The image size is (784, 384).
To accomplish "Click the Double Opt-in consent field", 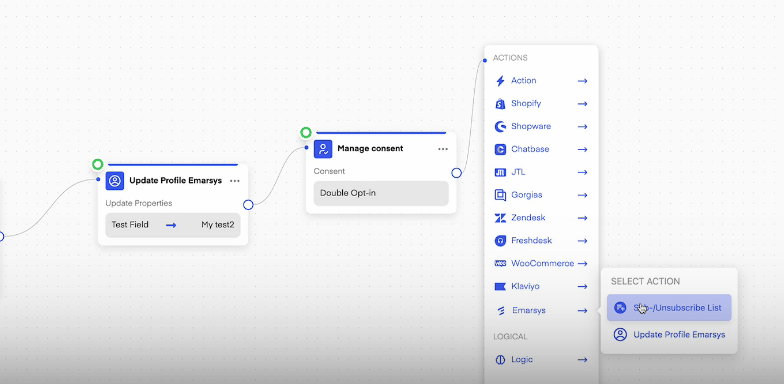I will click(381, 194).
